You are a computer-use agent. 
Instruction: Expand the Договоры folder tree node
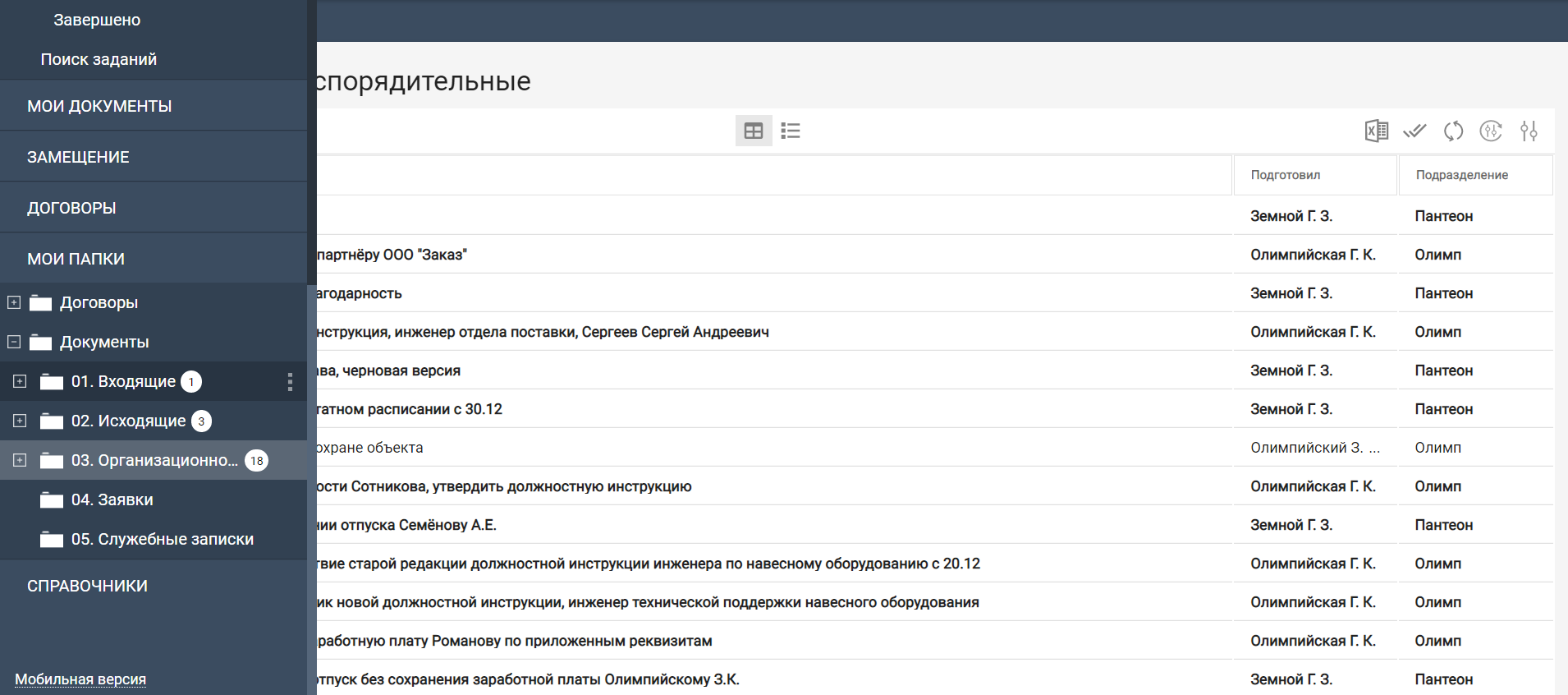tap(14, 302)
